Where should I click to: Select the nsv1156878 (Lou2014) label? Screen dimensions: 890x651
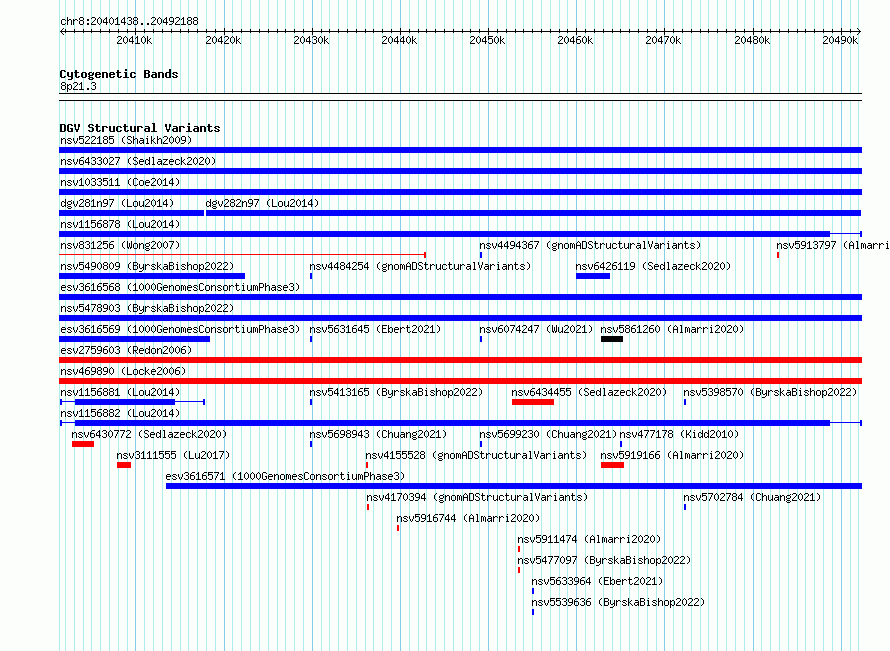click(120, 224)
